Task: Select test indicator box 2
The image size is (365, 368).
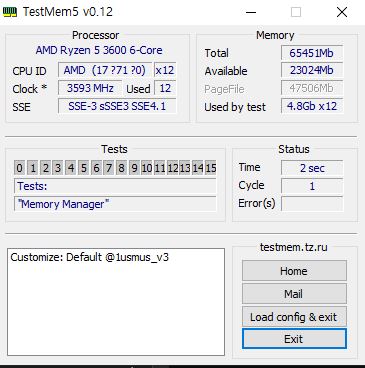Action: click(45, 168)
